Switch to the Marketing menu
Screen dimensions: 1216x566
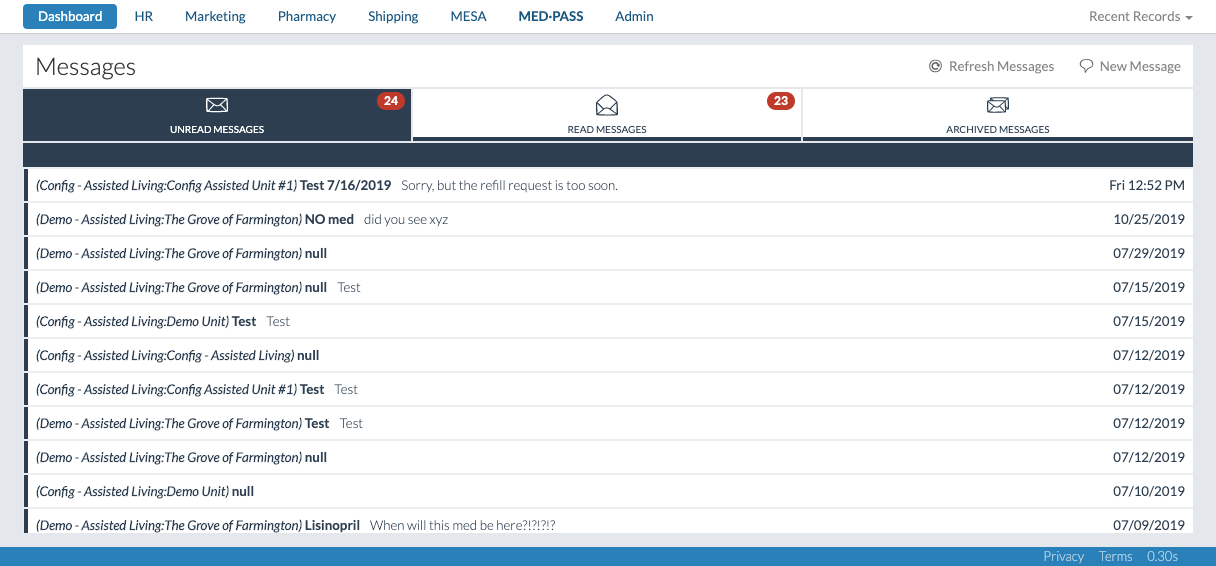215,16
